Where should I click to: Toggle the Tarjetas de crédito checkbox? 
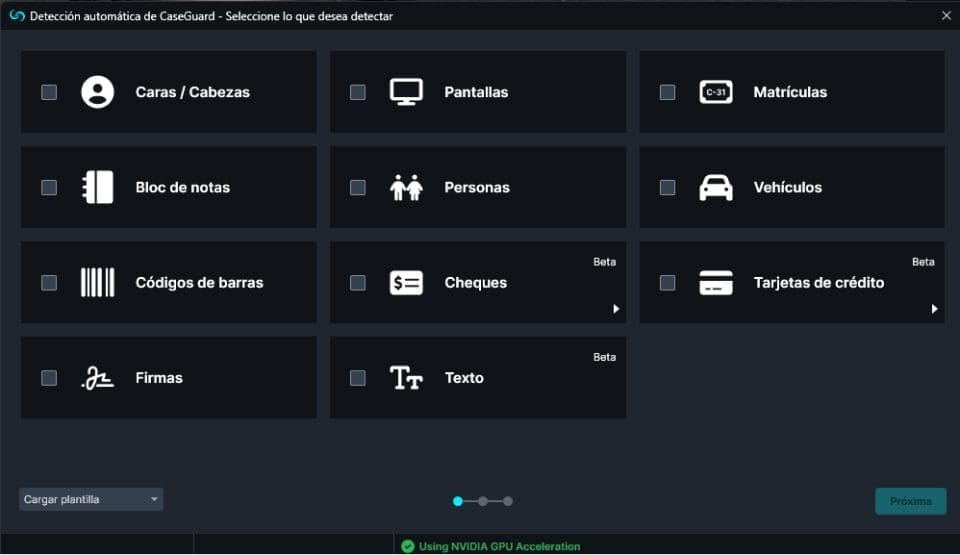(x=667, y=282)
